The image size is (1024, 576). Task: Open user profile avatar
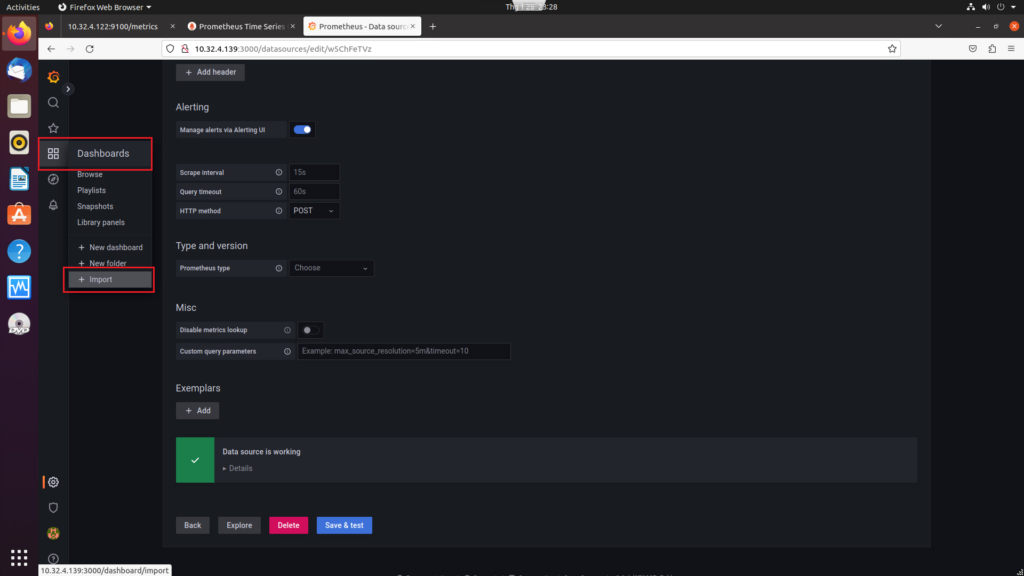coord(54,533)
